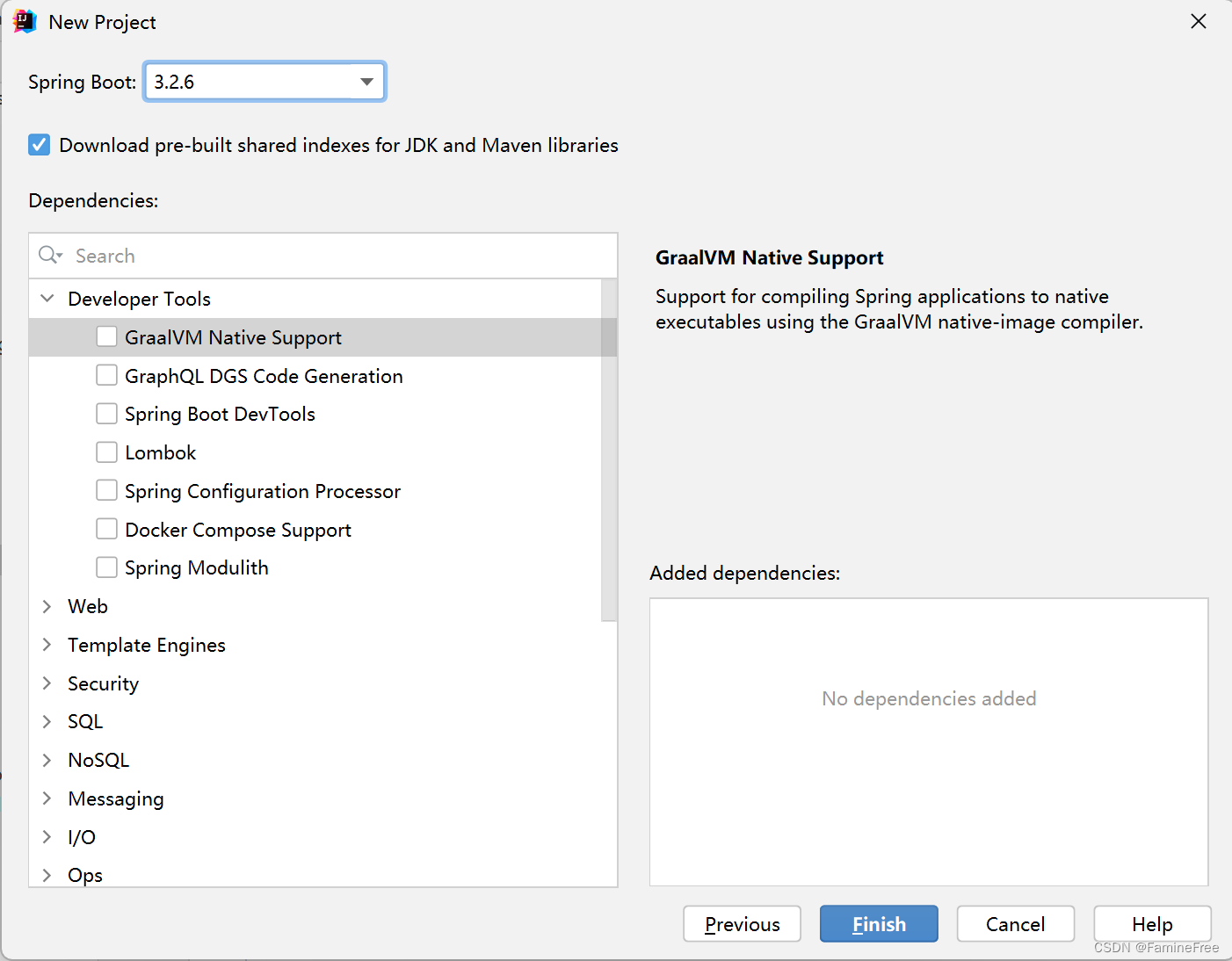Image resolution: width=1232 pixels, height=961 pixels.
Task: Enable Spring Boot DevTools dependency
Action: (106, 413)
